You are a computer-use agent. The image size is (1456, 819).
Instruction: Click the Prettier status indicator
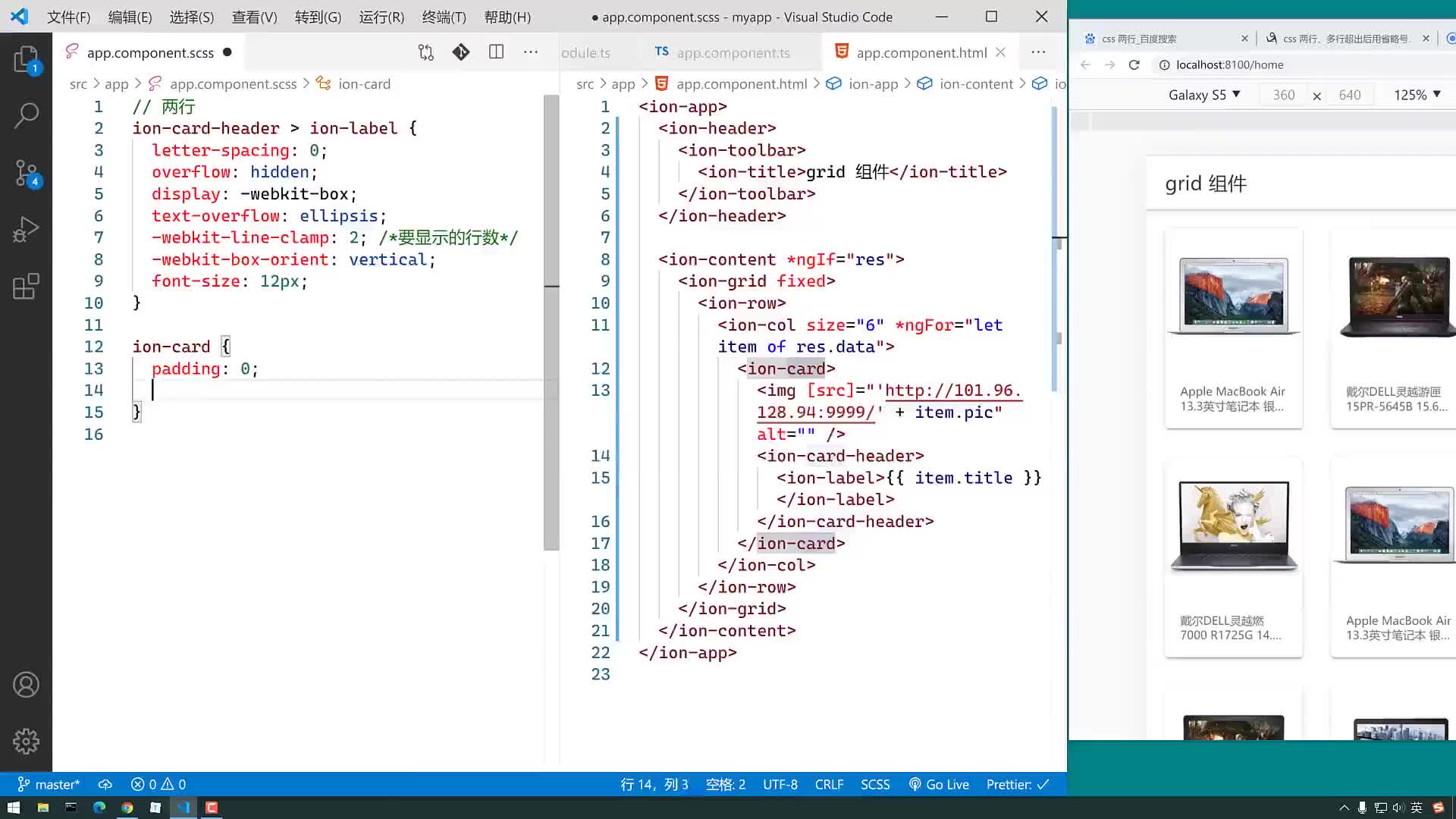point(1017,784)
